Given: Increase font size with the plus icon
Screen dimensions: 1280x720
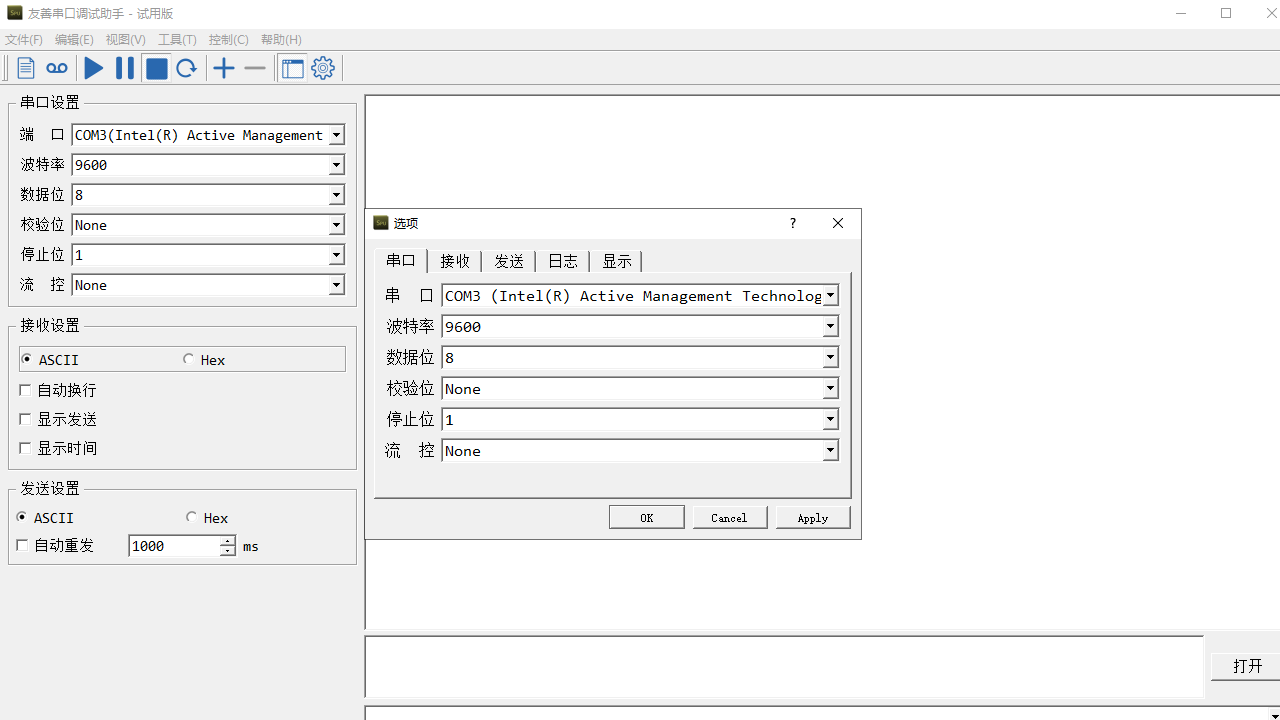Looking at the screenshot, I should click(224, 68).
